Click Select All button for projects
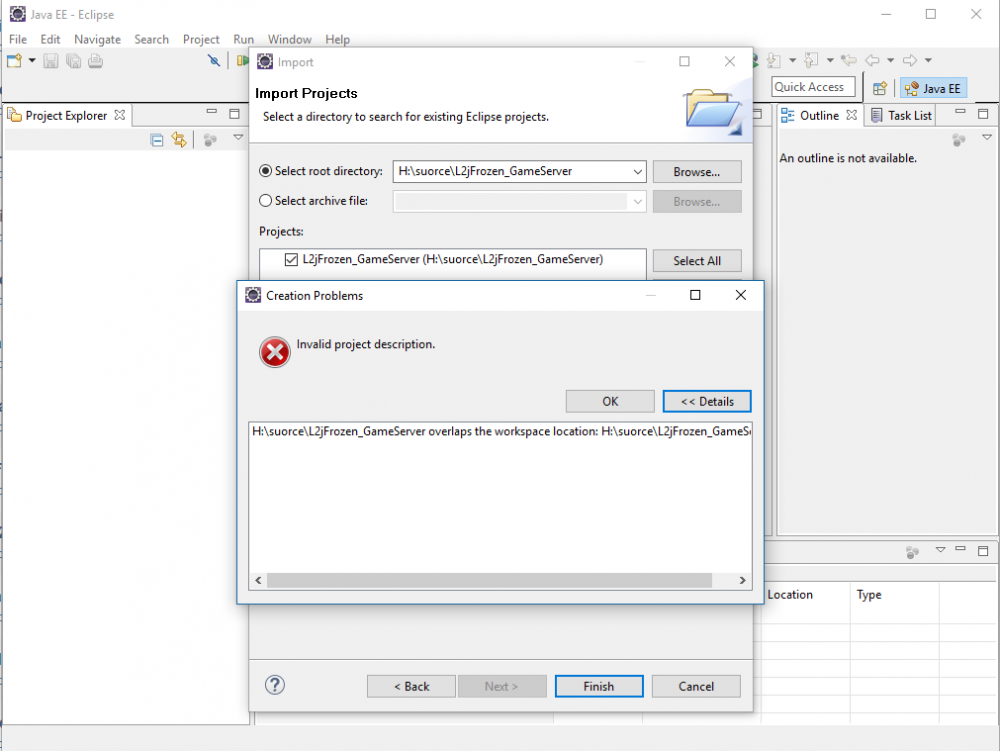This screenshot has height=751, width=1000. tap(696, 260)
